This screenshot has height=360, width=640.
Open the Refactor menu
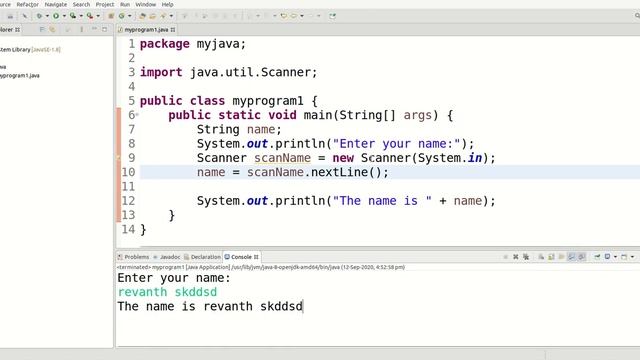click(27, 4)
